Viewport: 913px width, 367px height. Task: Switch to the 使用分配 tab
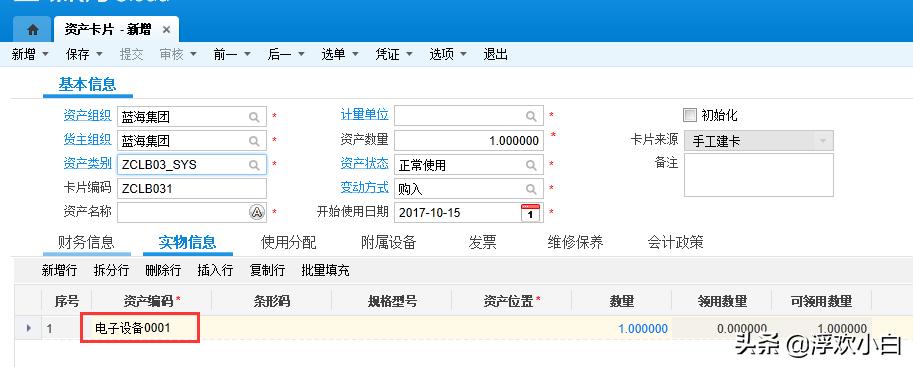tap(288, 242)
